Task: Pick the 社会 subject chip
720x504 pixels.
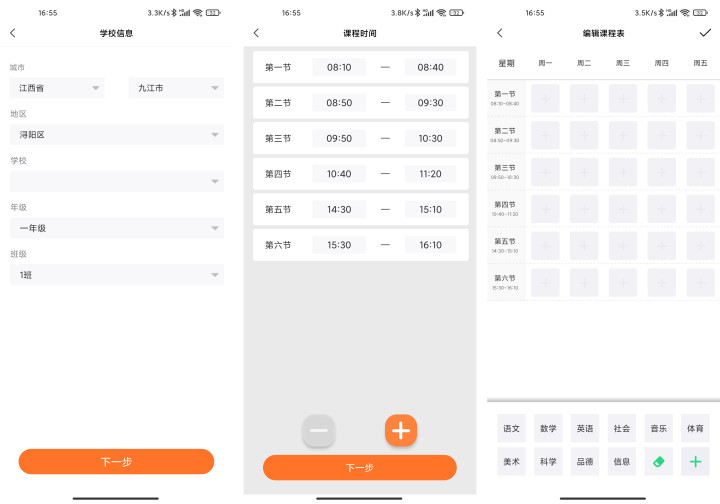Action: [x=622, y=428]
